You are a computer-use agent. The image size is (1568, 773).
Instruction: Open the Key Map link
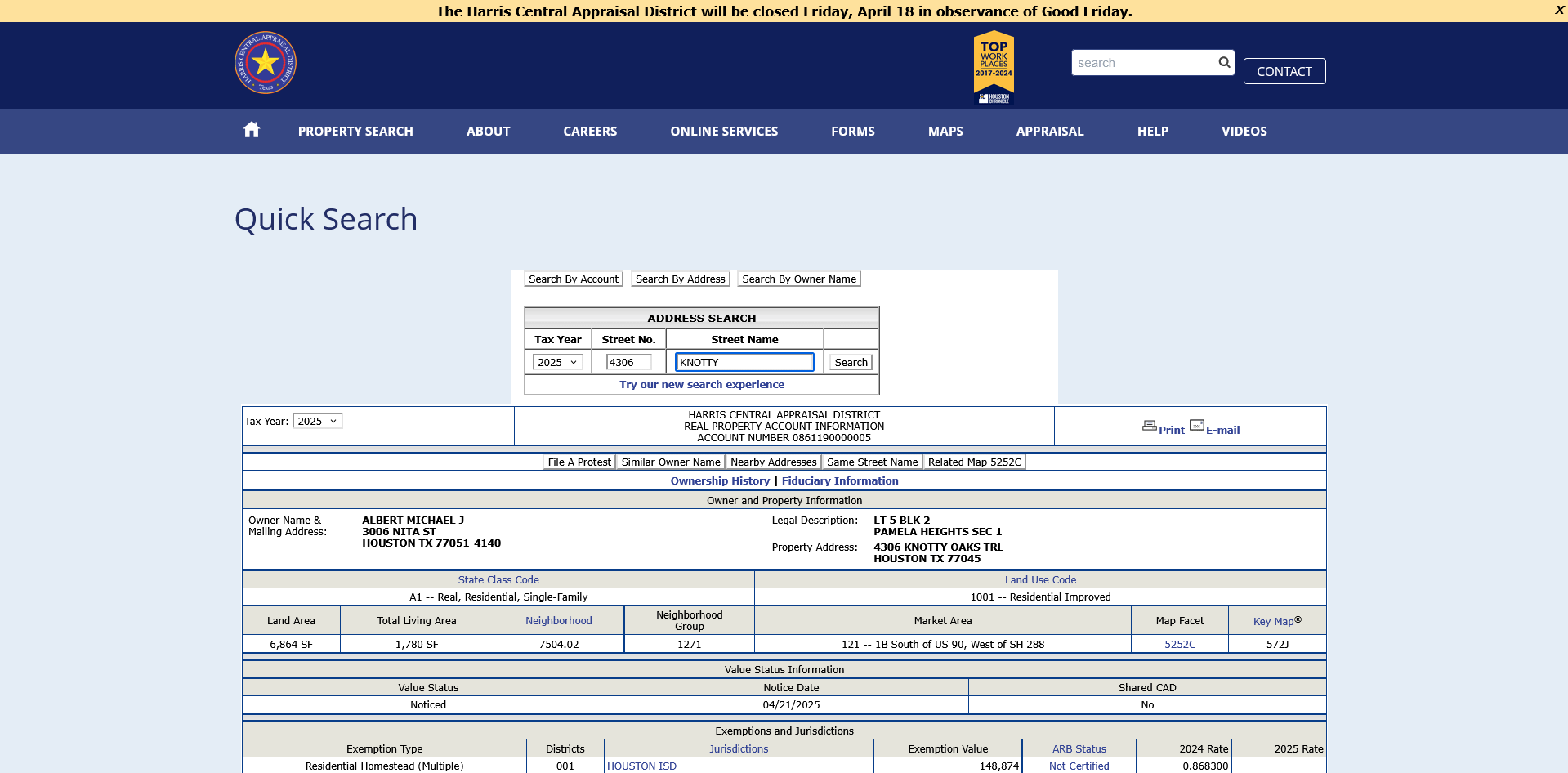(x=1277, y=621)
